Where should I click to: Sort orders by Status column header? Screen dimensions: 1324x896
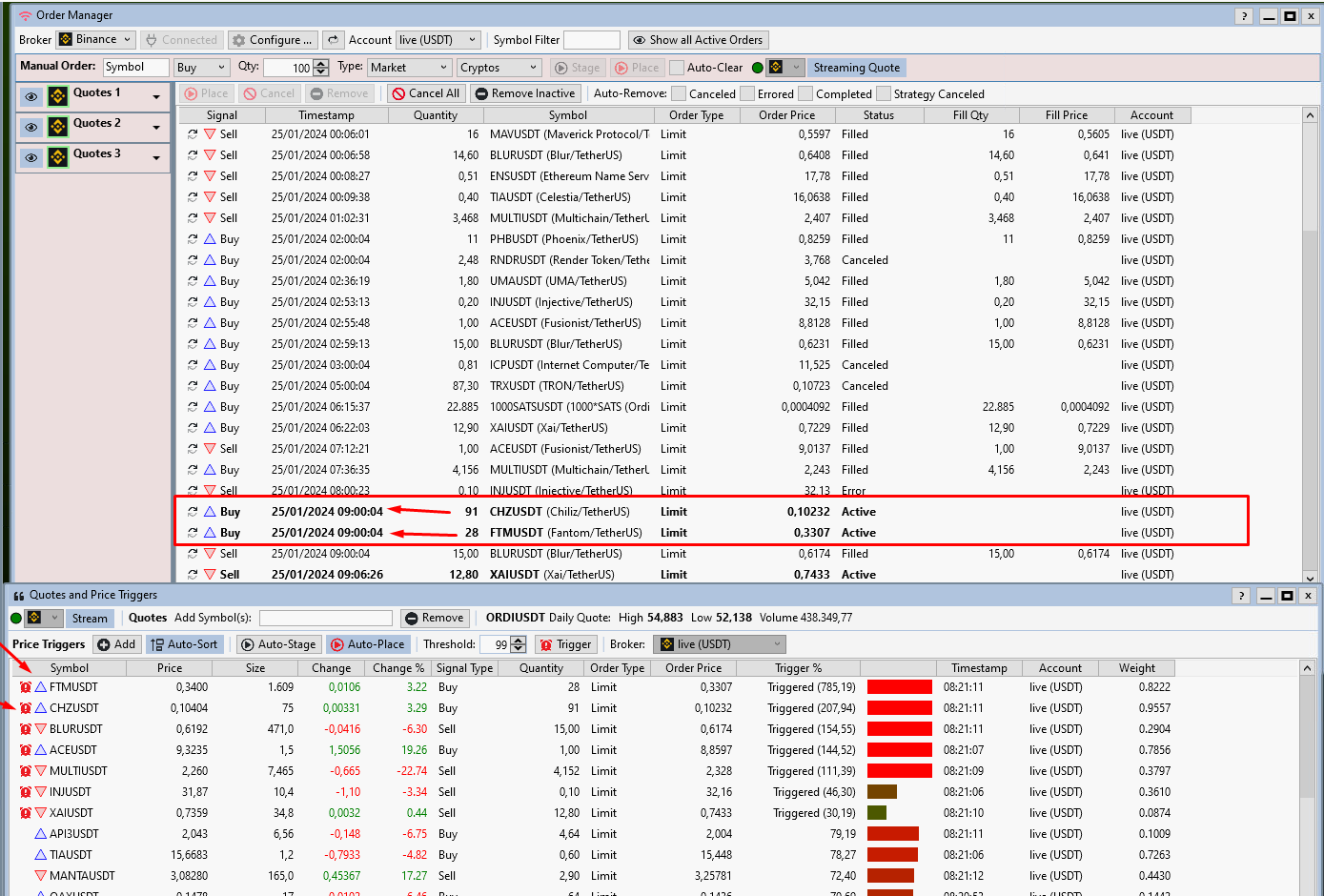coord(879,115)
